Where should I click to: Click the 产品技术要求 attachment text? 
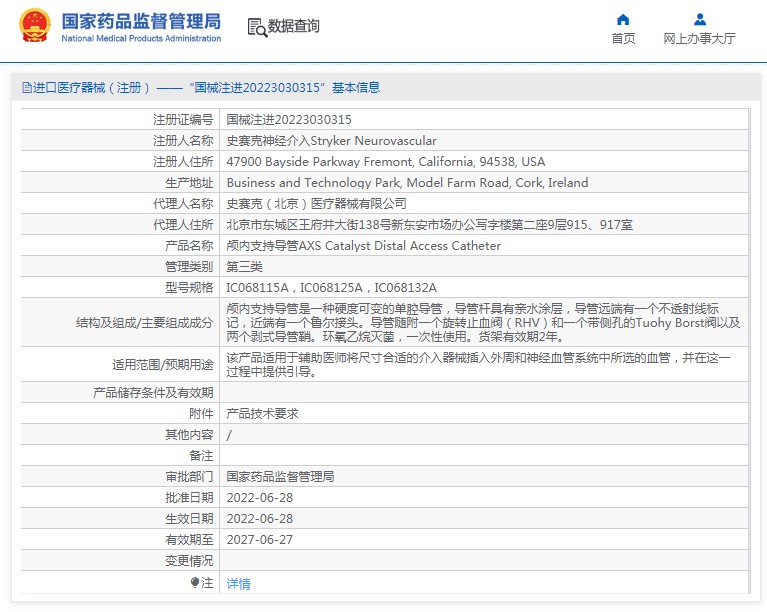click(262, 414)
